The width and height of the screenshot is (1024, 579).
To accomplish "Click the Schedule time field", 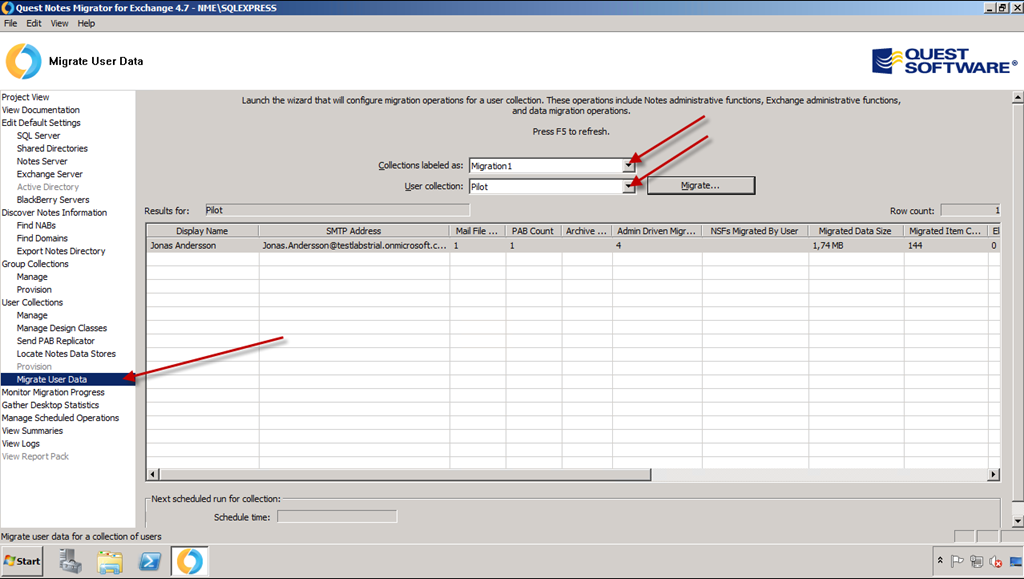I will [337, 517].
